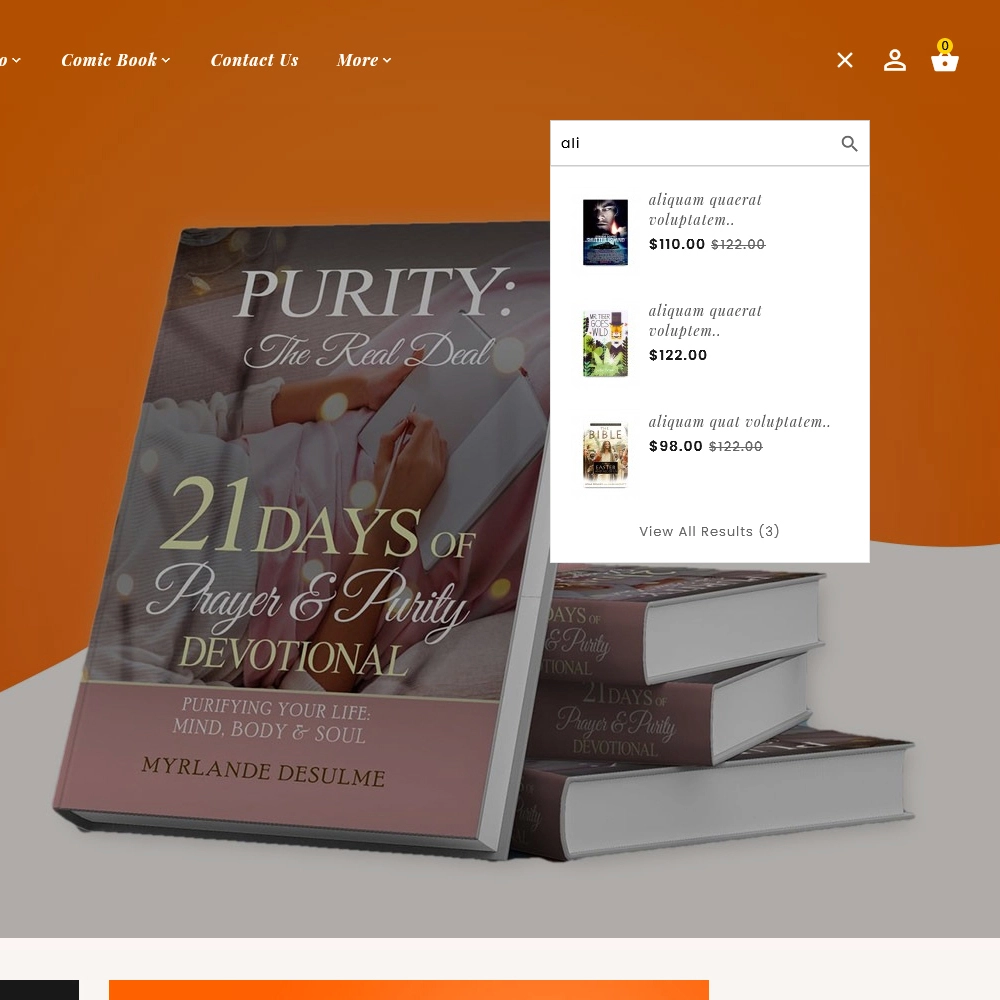Open the shopping basket icon
Viewport: 1000px width, 1000px height.
(945, 61)
